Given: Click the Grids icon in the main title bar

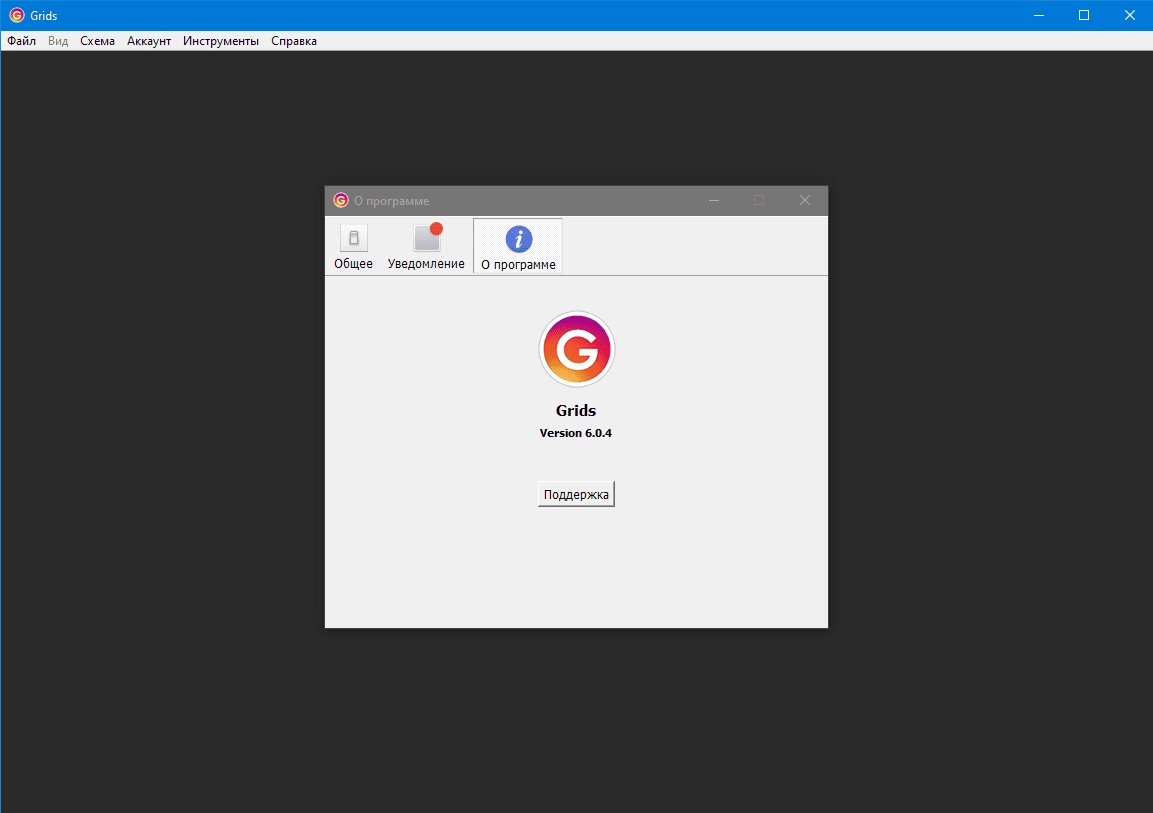Looking at the screenshot, I should (16, 15).
